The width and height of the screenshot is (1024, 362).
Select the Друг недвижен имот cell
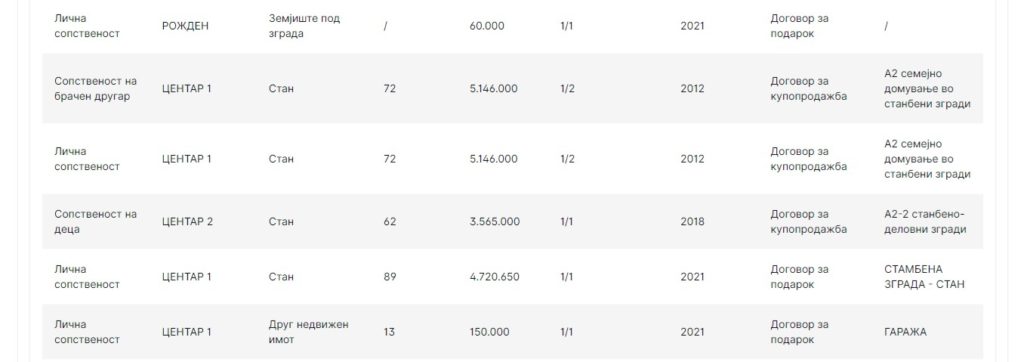[308, 332]
